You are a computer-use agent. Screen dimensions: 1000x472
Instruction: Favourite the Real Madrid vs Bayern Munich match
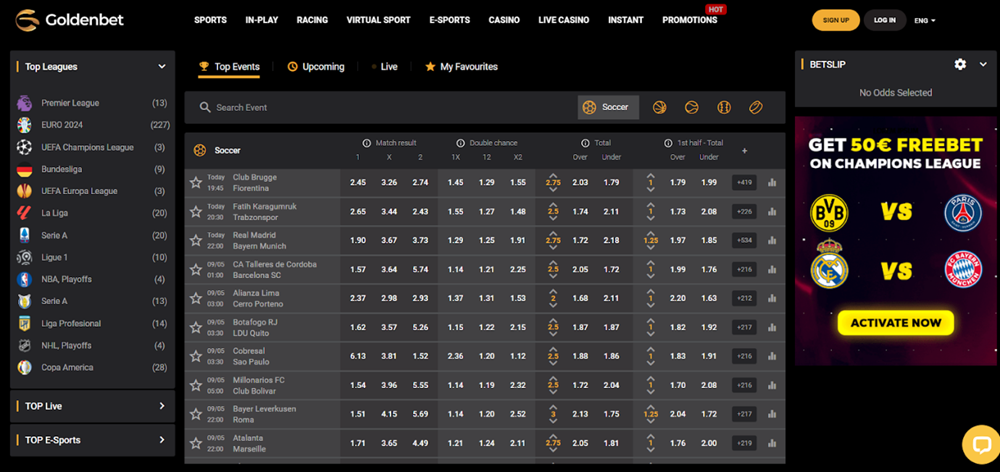click(x=196, y=241)
